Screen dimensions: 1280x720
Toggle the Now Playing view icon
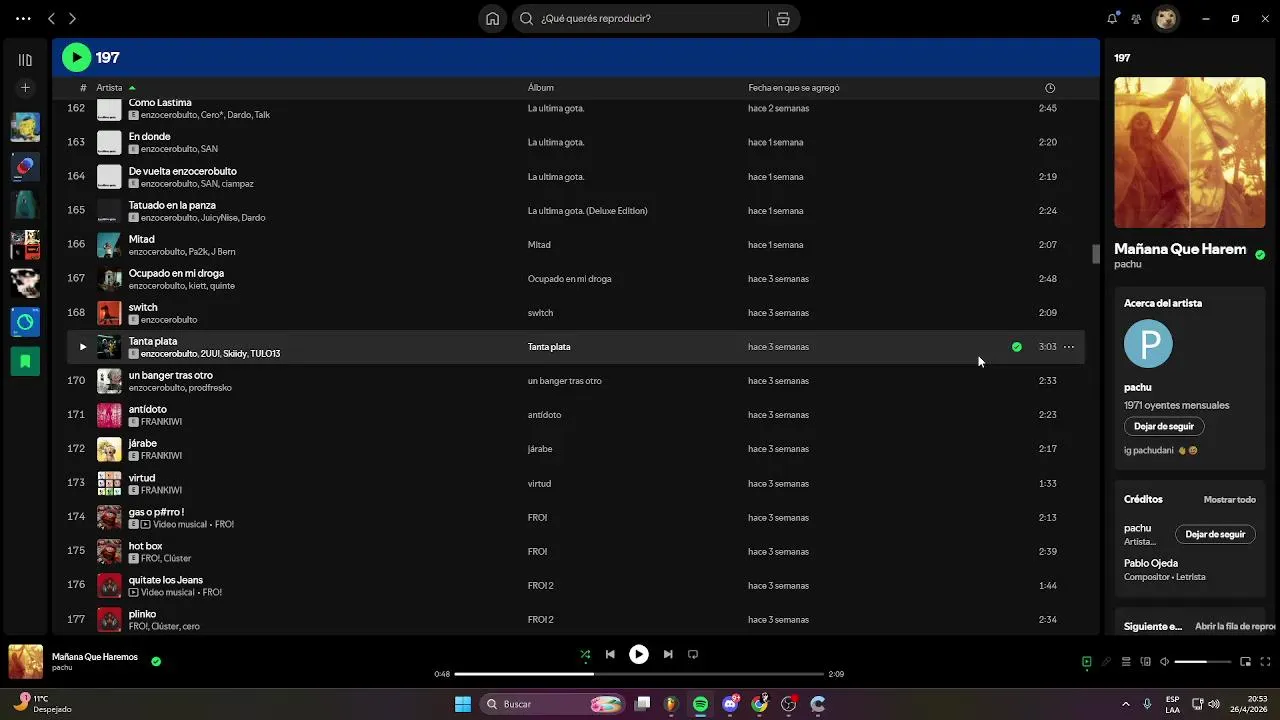click(x=1087, y=661)
